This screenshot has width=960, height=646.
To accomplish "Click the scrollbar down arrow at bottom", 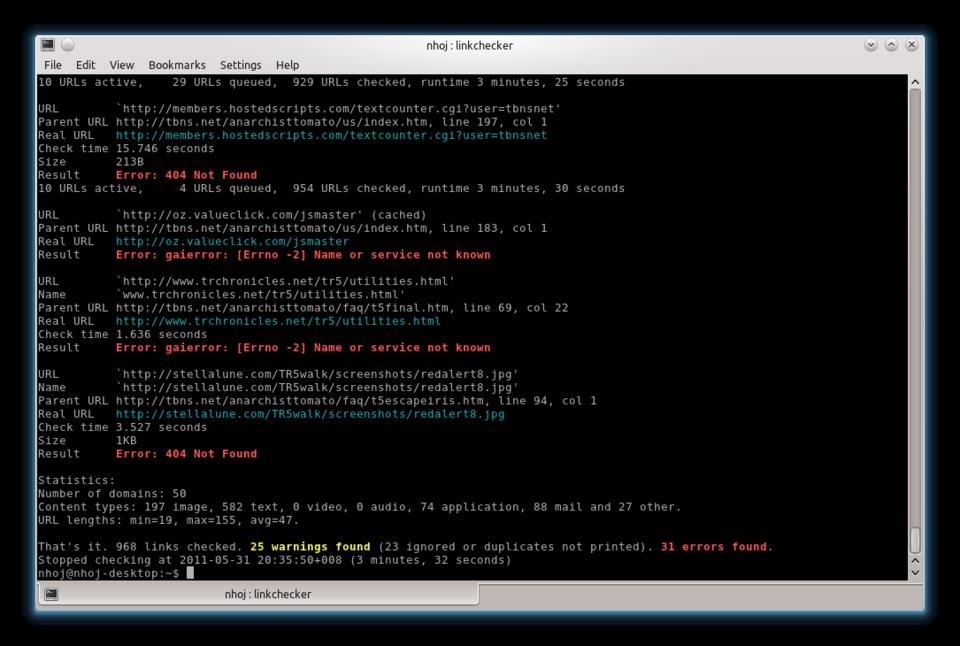I will 915,573.
